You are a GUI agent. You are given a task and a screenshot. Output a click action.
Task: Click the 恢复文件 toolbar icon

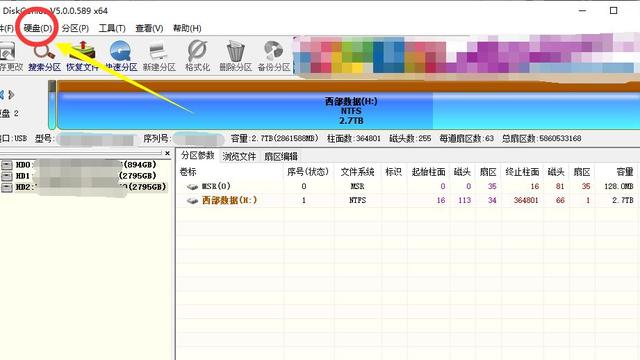83,57
